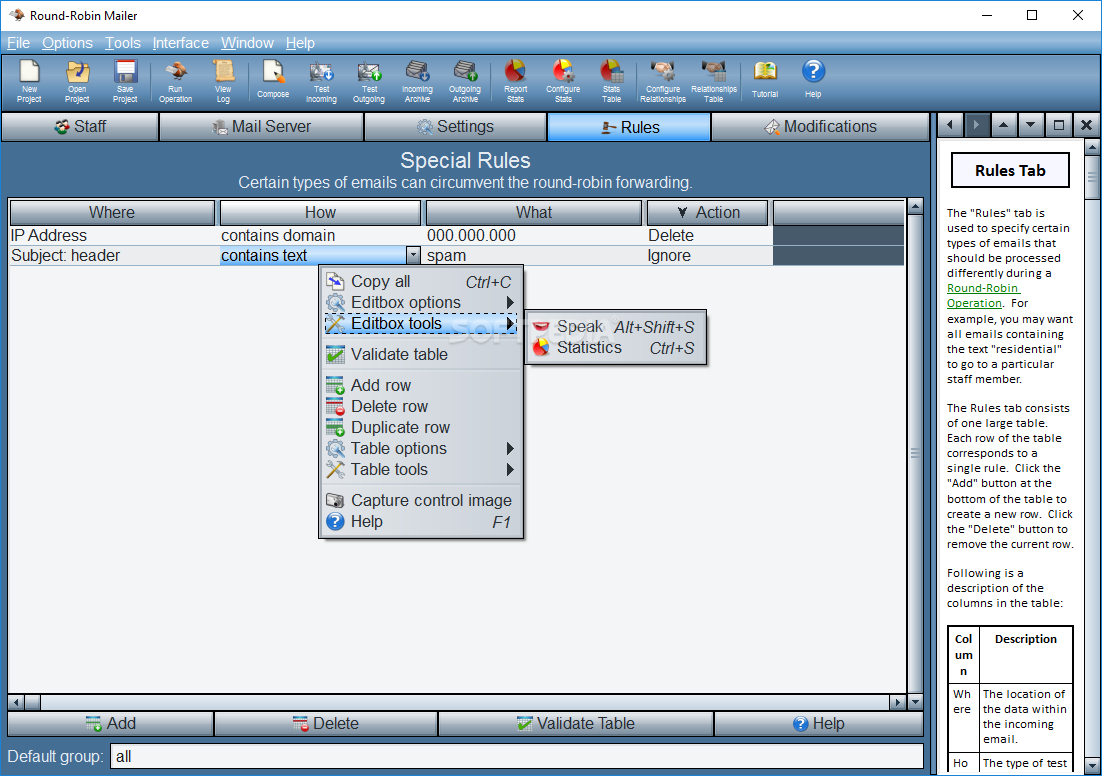Choose Copy all in the context menu
This screenshot has height=776, width=1102.
point(421,281)
